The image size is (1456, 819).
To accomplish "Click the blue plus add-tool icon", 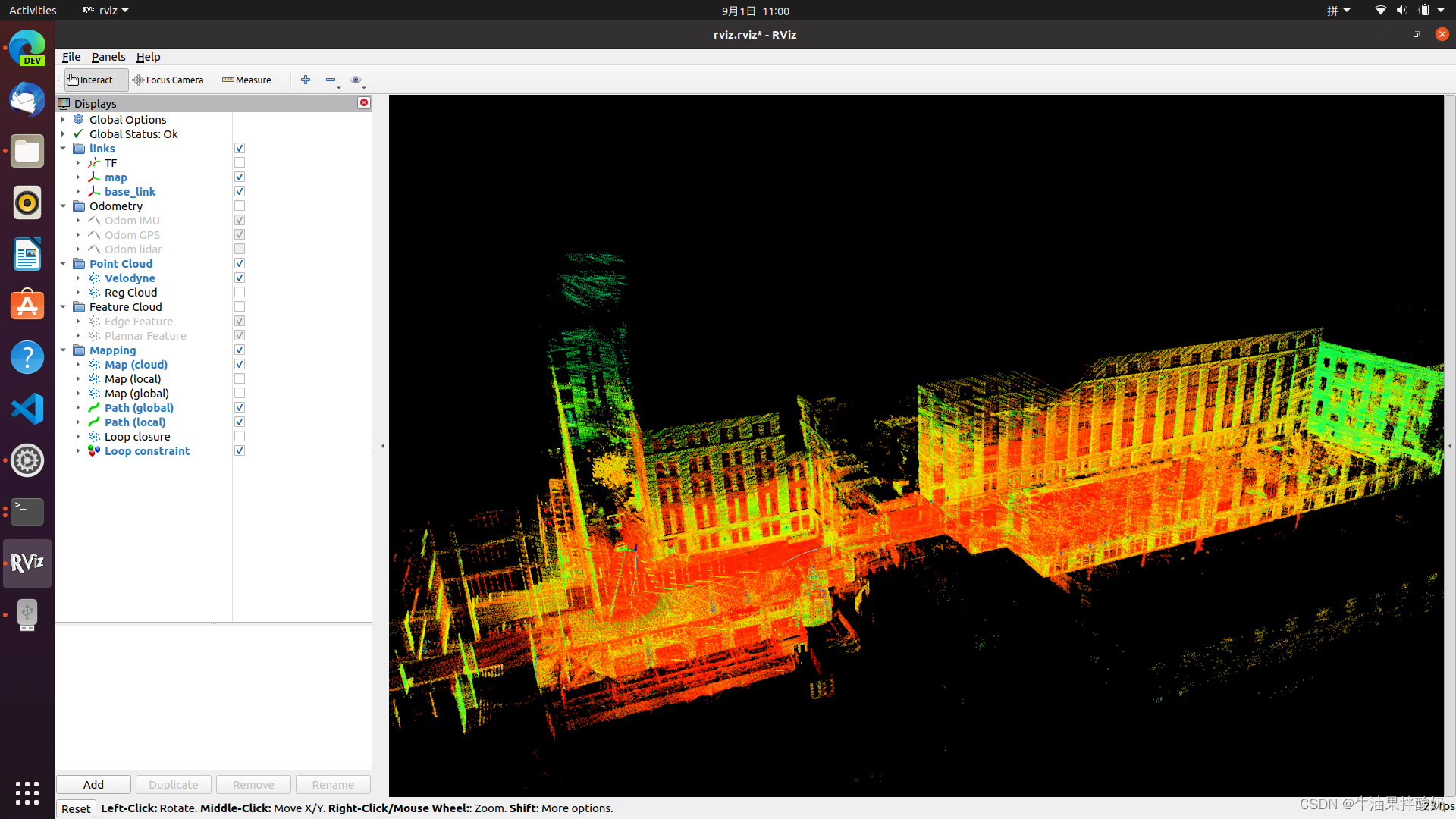I will [x=306, y=80].
